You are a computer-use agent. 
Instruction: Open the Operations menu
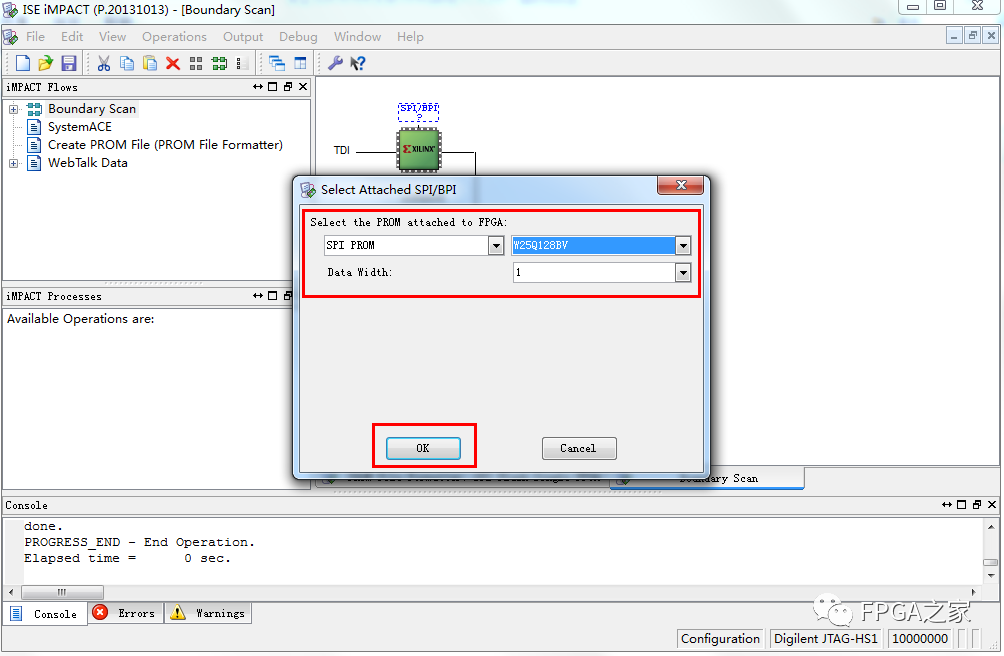coord(174,37)
